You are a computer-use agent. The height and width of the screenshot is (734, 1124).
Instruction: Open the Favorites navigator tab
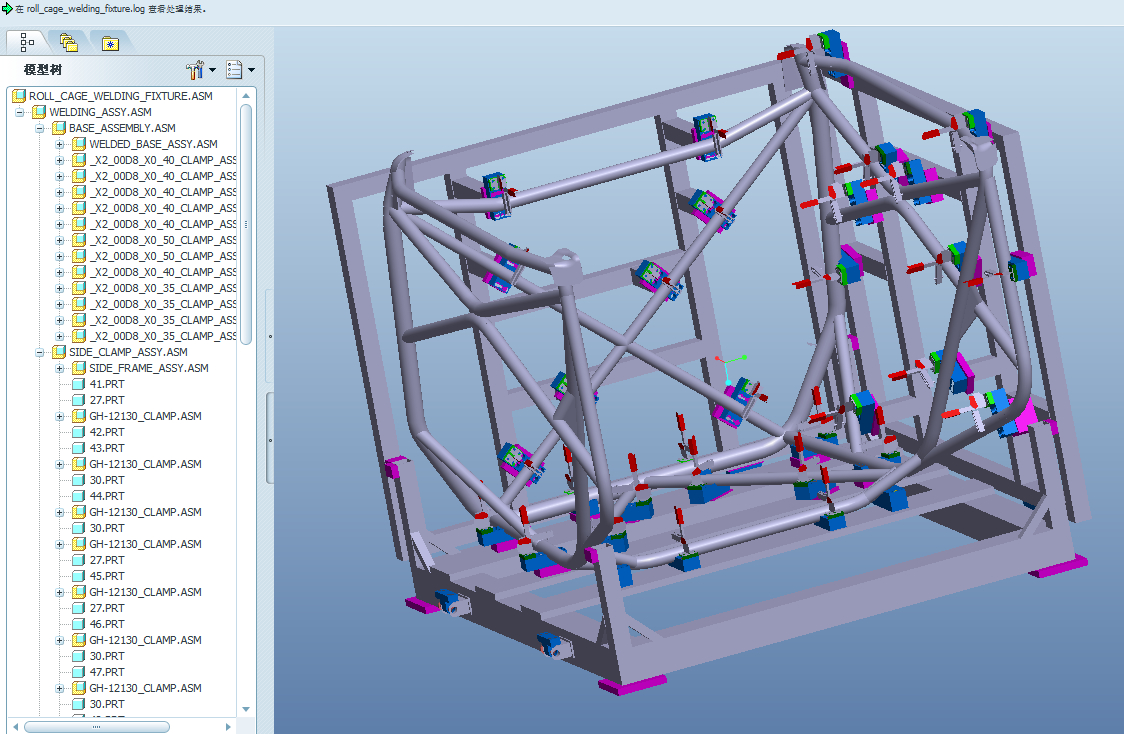[x=110, y=43]
